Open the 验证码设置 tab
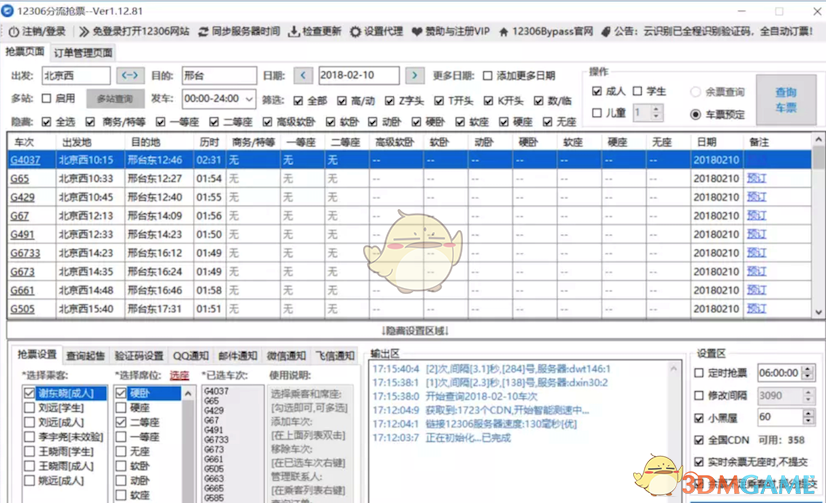826x503 pixels. coord(139,356)
